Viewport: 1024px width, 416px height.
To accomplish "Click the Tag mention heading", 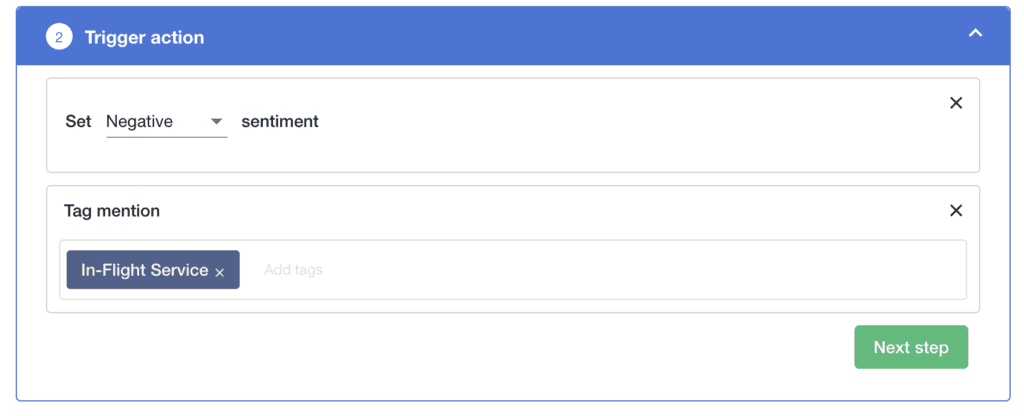I will coord(112,211).
